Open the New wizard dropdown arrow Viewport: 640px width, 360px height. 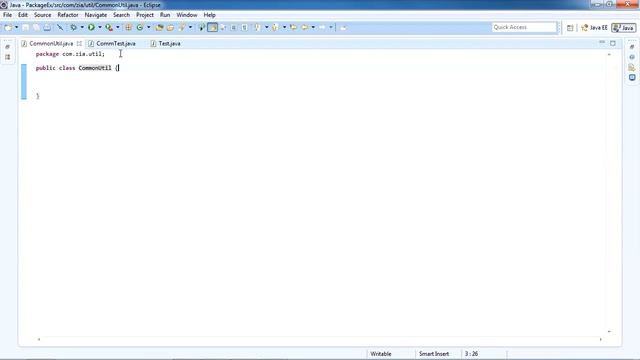click(x=16, y=27)
